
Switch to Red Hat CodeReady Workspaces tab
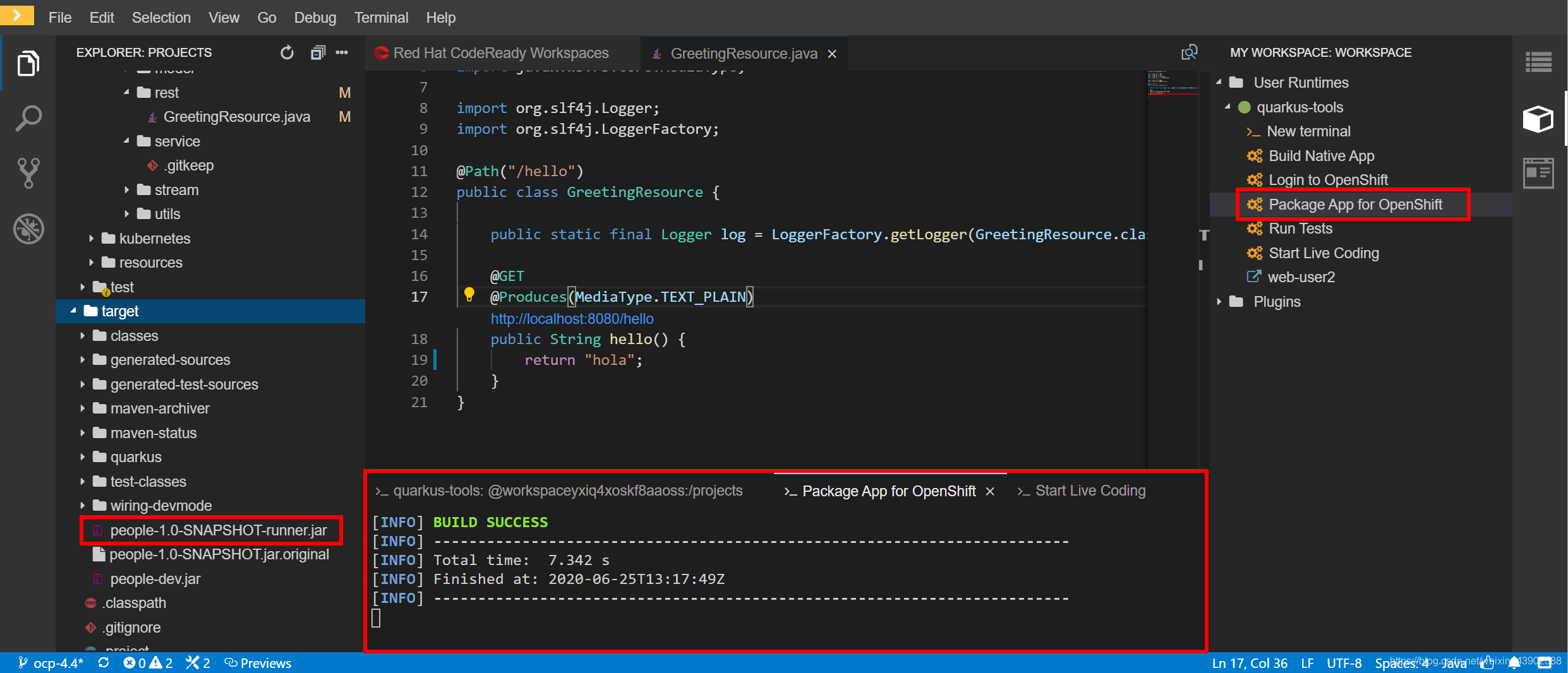tap(501, 53)
